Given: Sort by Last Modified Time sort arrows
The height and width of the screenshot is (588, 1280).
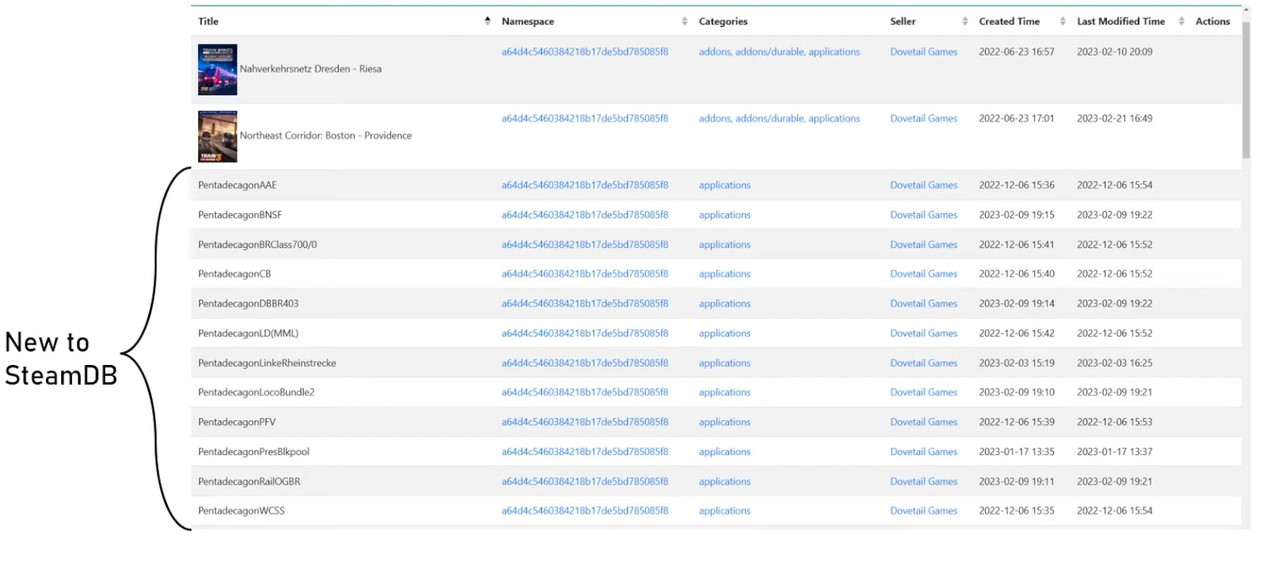Looking at the screenshot, I should click(1181, 21).
